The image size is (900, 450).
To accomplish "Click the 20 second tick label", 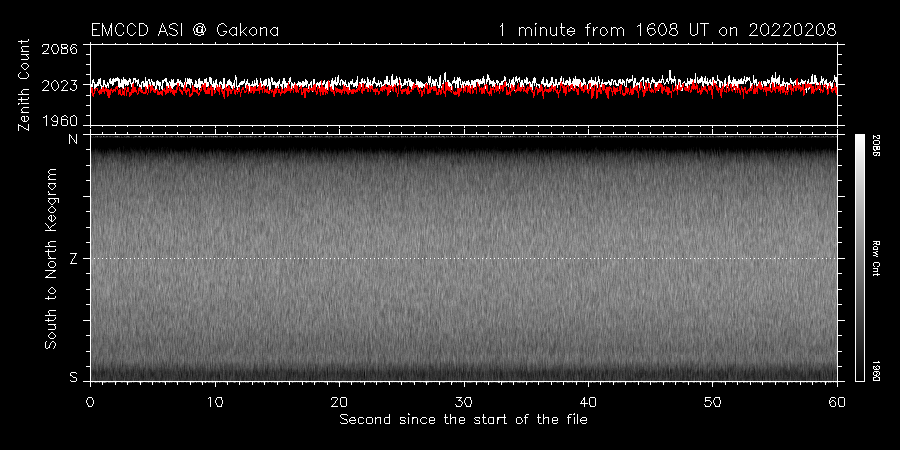I will point(339,401).
